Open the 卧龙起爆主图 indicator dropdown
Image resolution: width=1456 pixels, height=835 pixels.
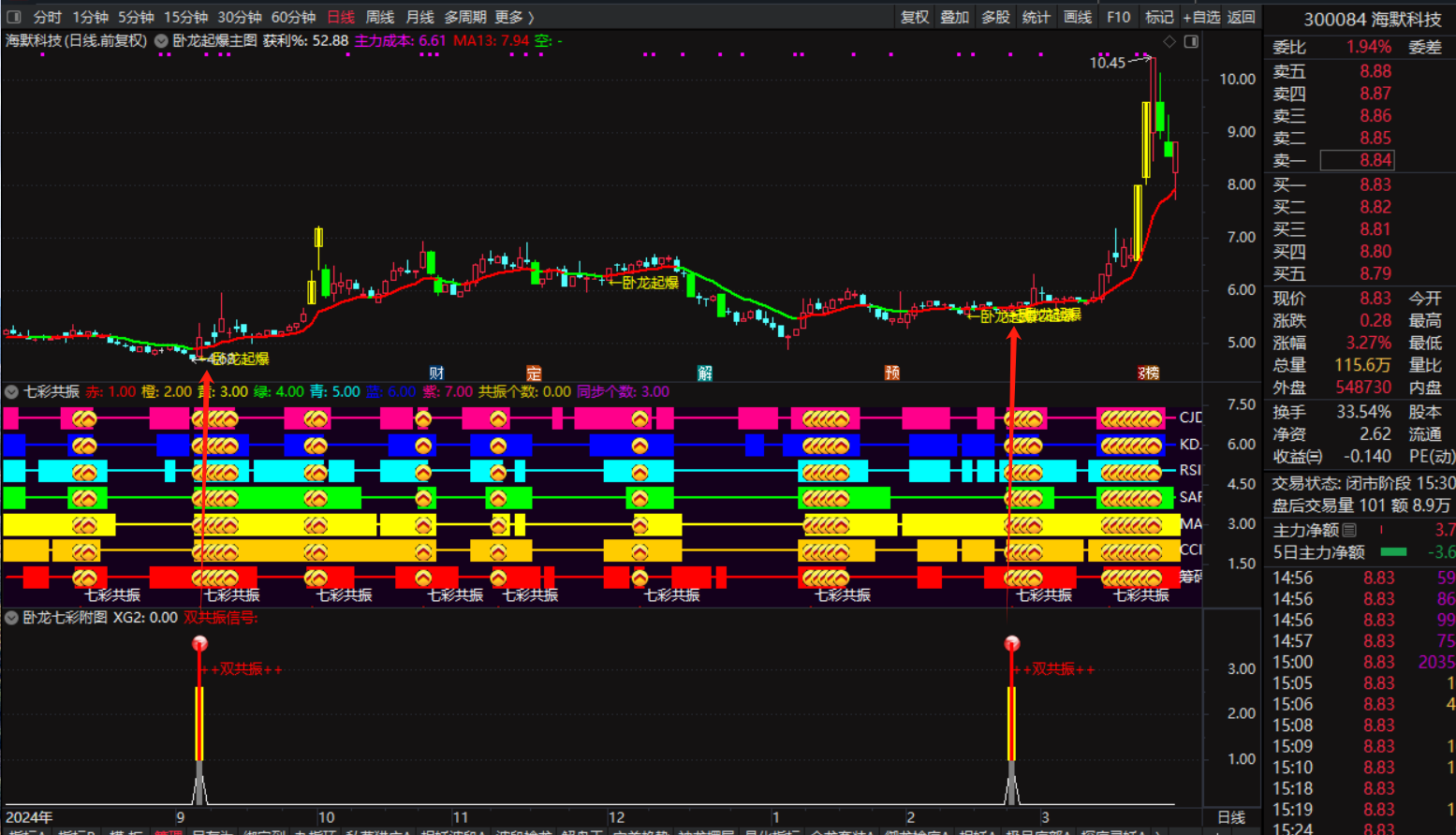(x=161, y=41)
